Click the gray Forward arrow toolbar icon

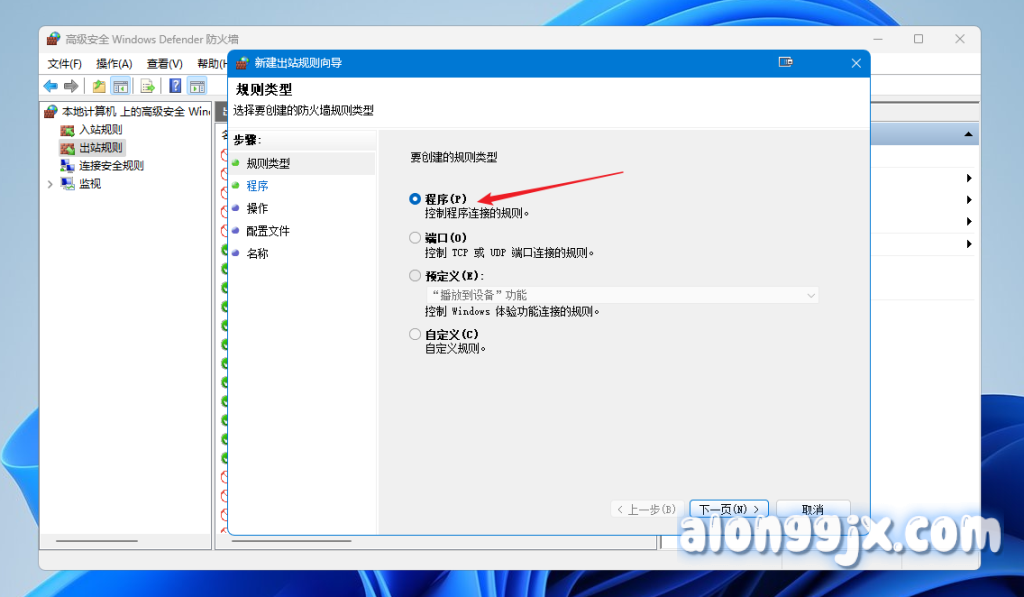point(71,86)
